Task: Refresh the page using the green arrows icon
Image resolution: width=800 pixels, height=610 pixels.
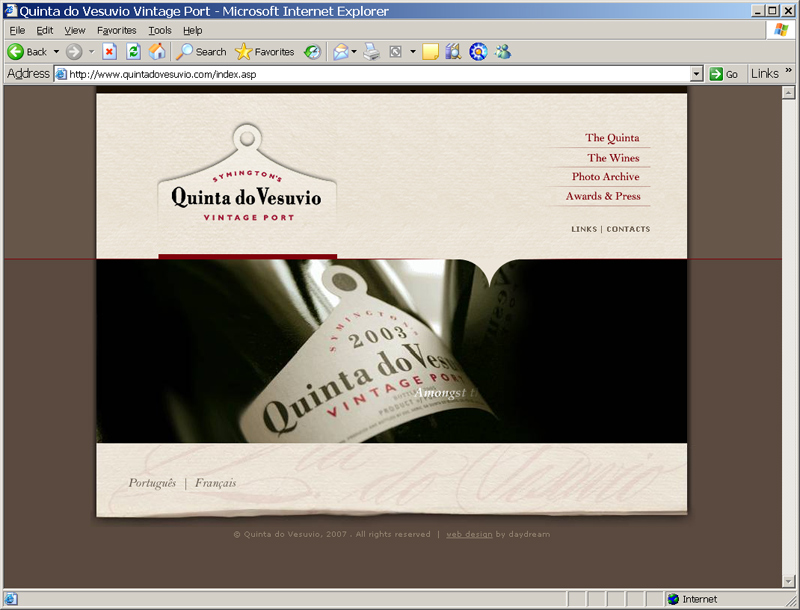Action: point(133,52)
